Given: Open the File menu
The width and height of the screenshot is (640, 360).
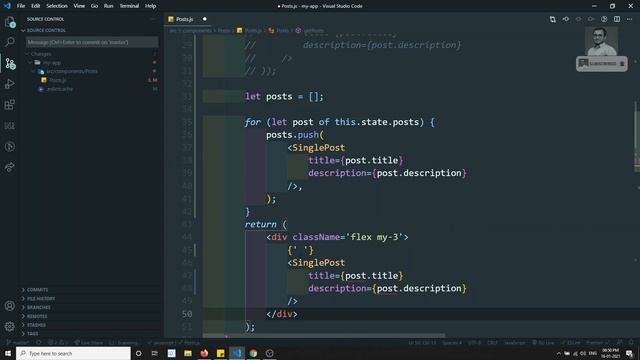Looking at the screenshot, I should click(21, 6).
